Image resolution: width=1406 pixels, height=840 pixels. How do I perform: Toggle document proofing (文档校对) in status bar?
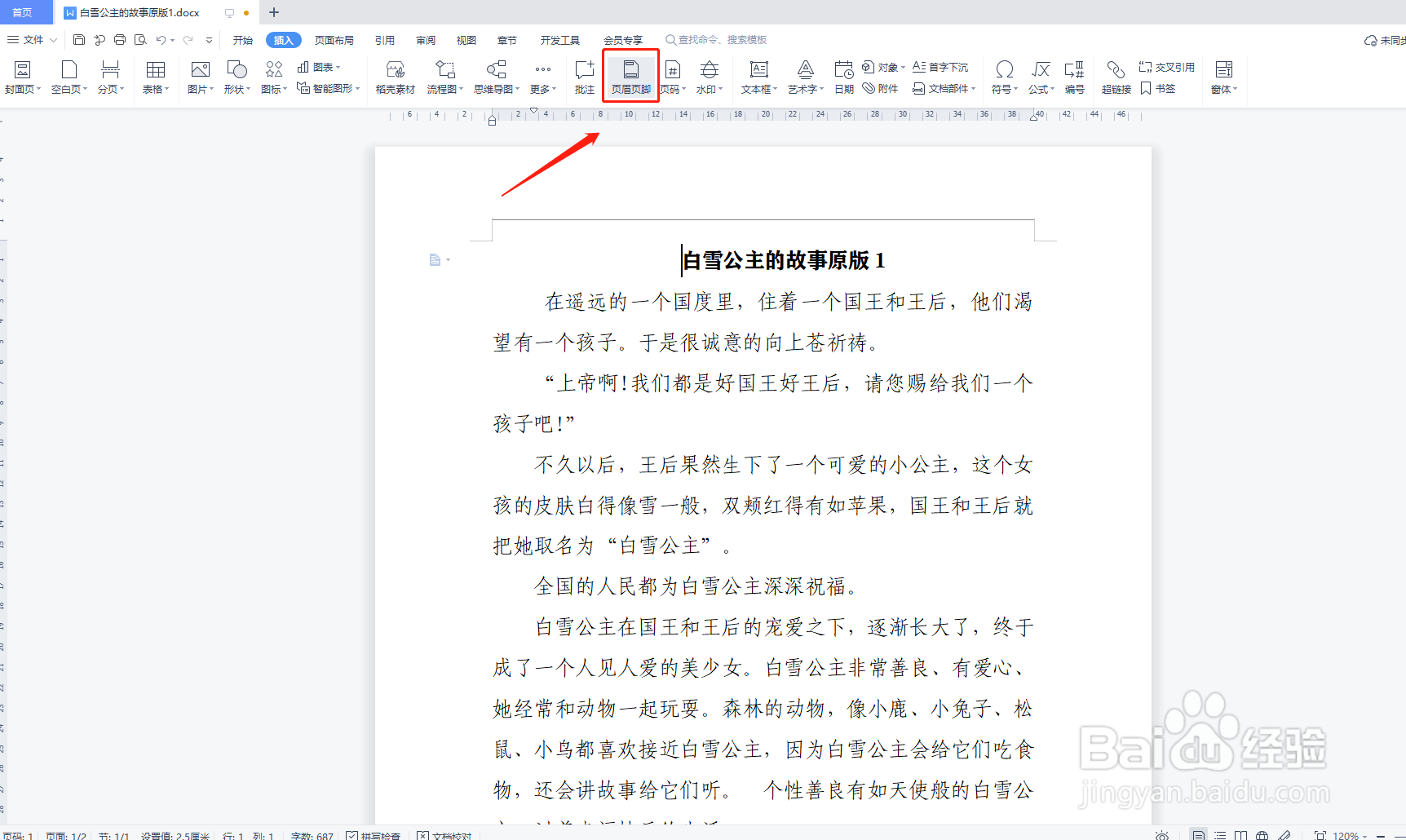444,835
